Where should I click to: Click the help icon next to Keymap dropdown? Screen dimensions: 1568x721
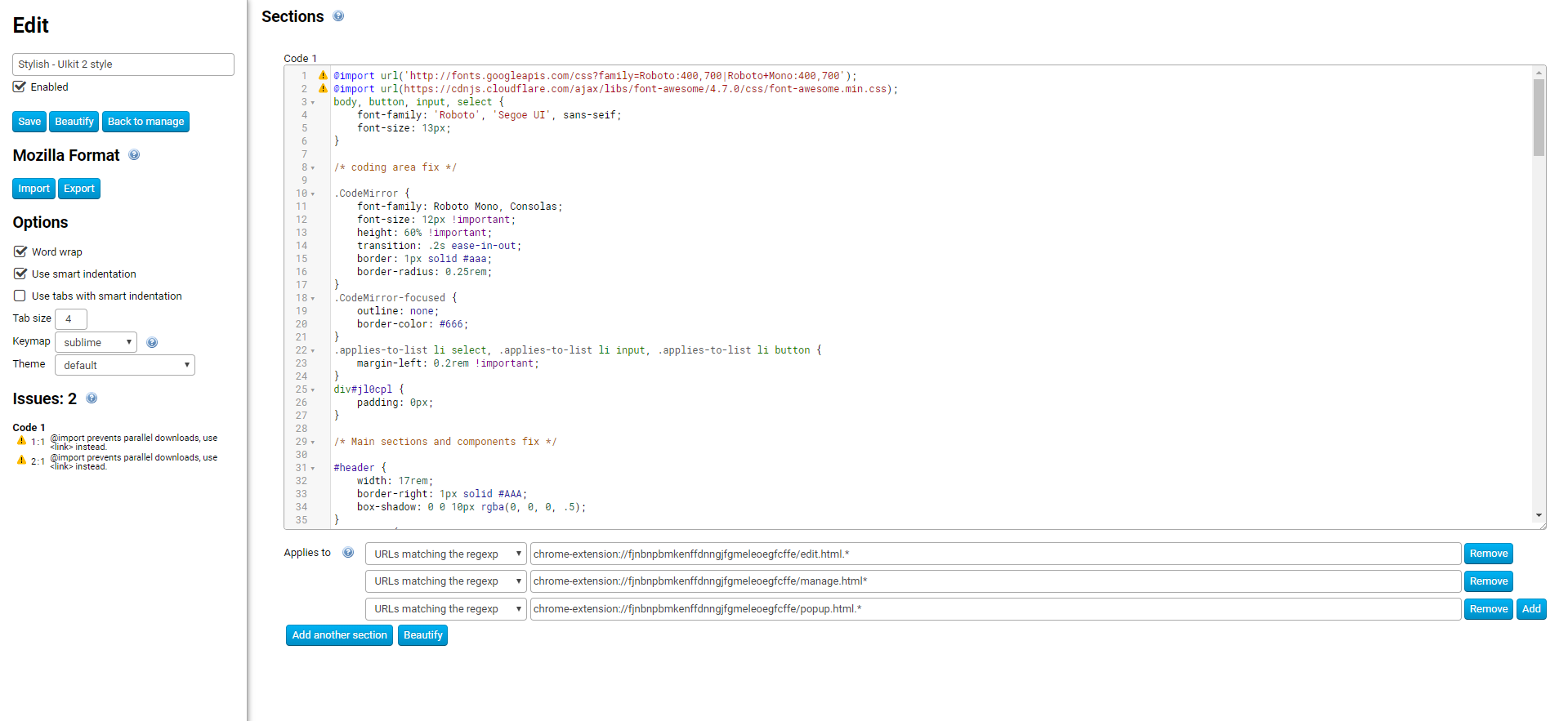click(152, 343)
